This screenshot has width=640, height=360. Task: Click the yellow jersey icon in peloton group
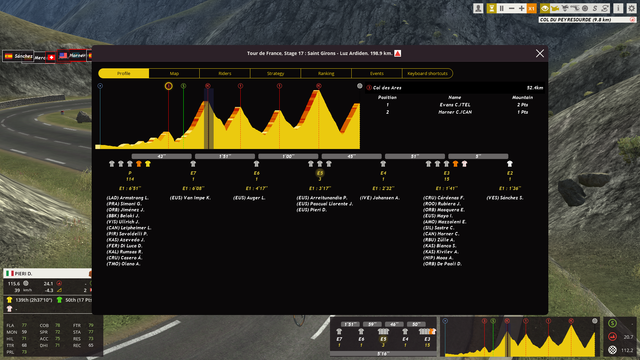pyautogui.click(x=148, y=164)
